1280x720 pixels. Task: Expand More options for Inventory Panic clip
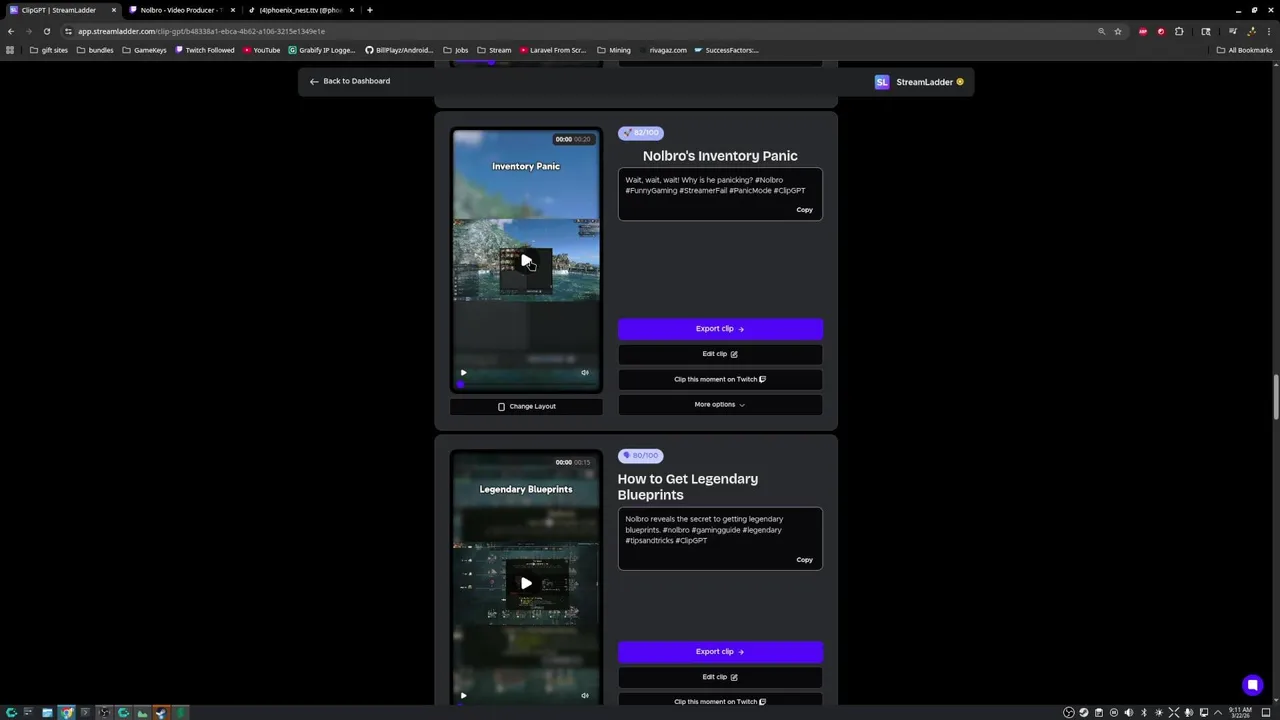pyautogui.click(x=720, y=404)
